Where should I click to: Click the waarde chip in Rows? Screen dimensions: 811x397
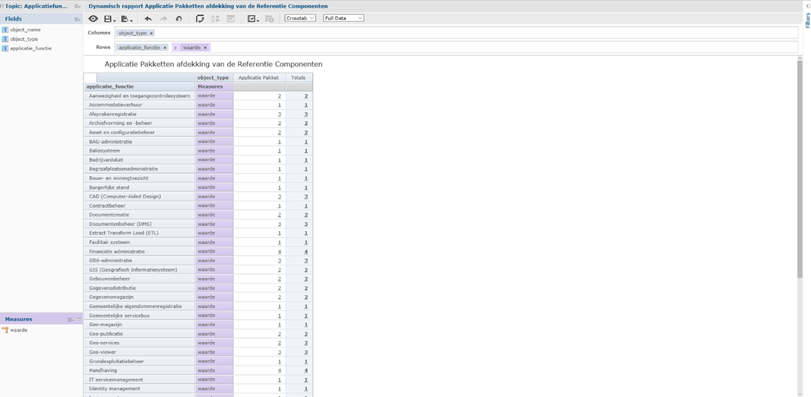191,48
